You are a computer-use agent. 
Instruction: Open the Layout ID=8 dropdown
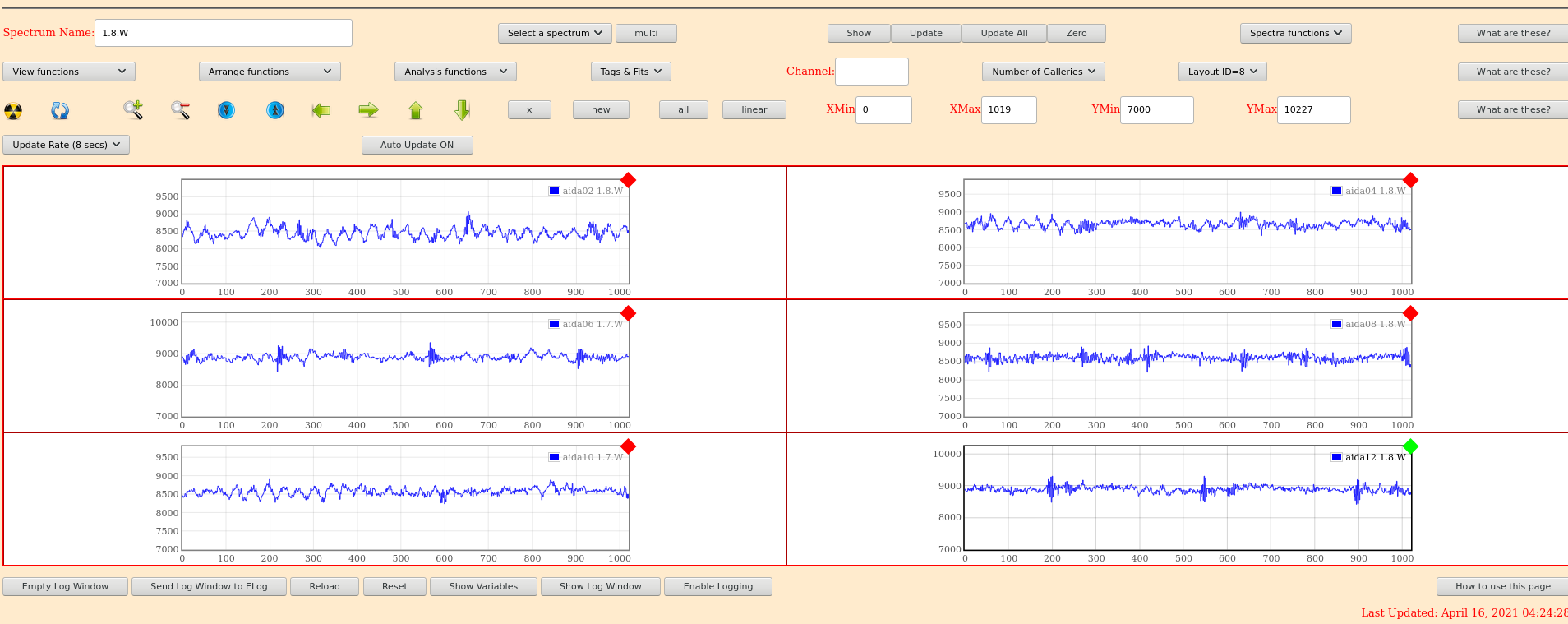pyautogui.click(x=1222, y=72)
